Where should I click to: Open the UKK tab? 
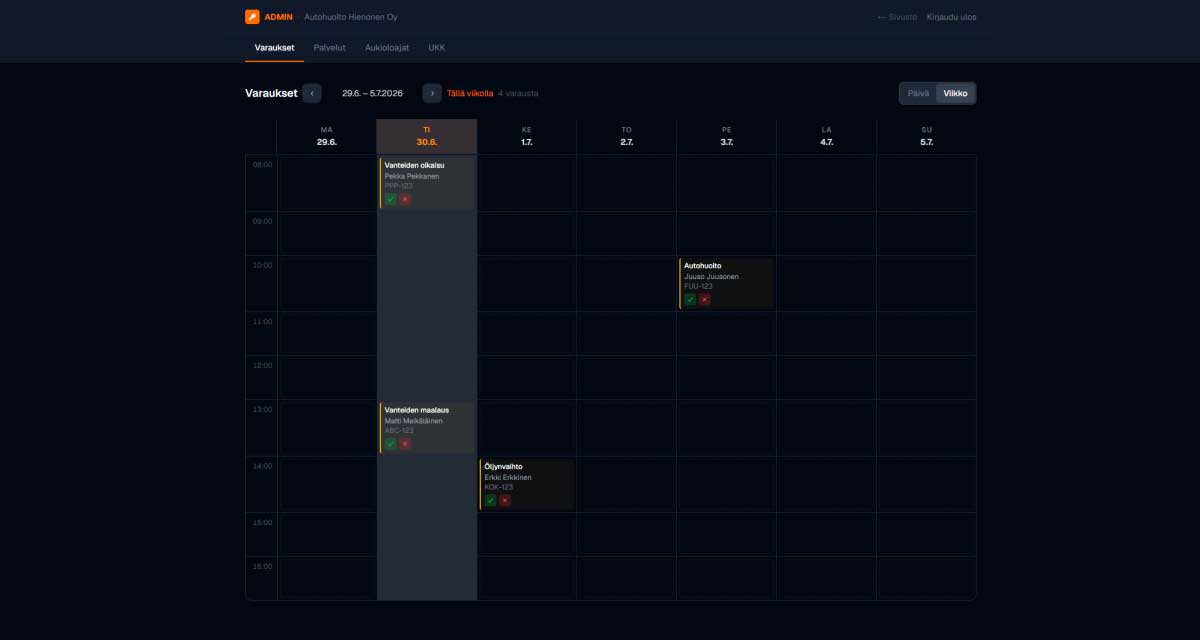click(436, 47)
